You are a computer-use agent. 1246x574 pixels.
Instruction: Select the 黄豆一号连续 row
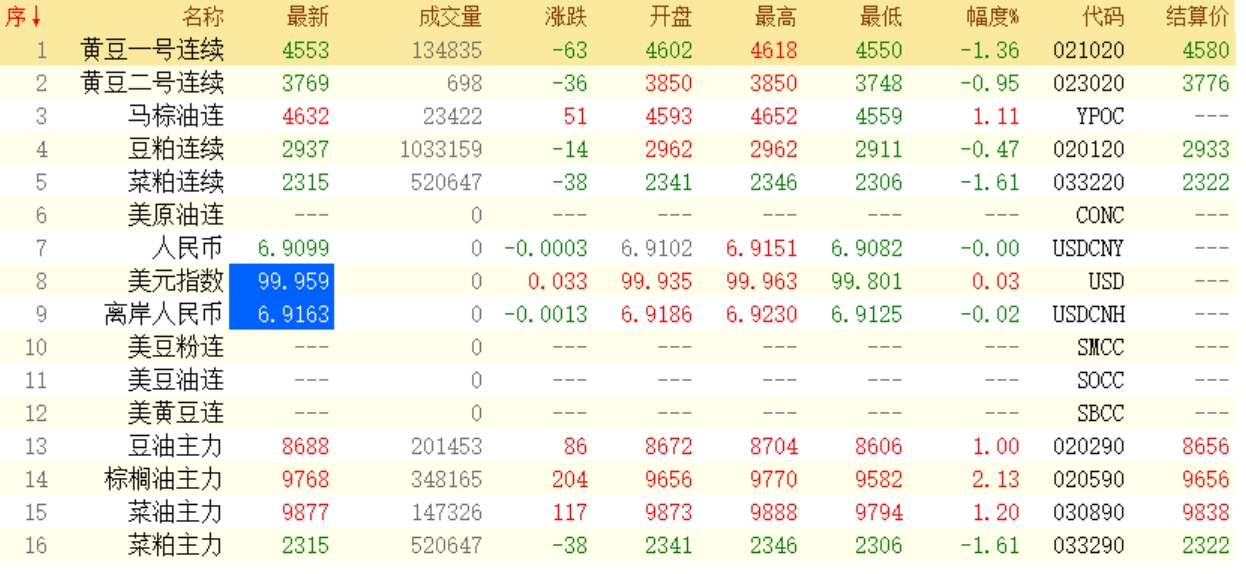tap(152, 50)
